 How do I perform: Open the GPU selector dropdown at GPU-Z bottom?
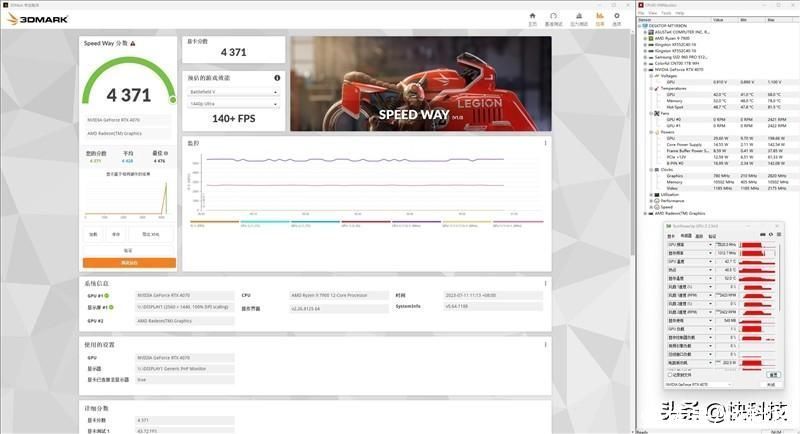tap(699, 385)
